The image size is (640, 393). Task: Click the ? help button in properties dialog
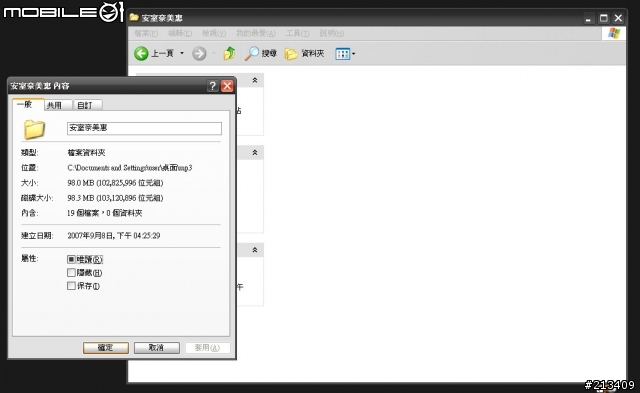coord(213,86)
